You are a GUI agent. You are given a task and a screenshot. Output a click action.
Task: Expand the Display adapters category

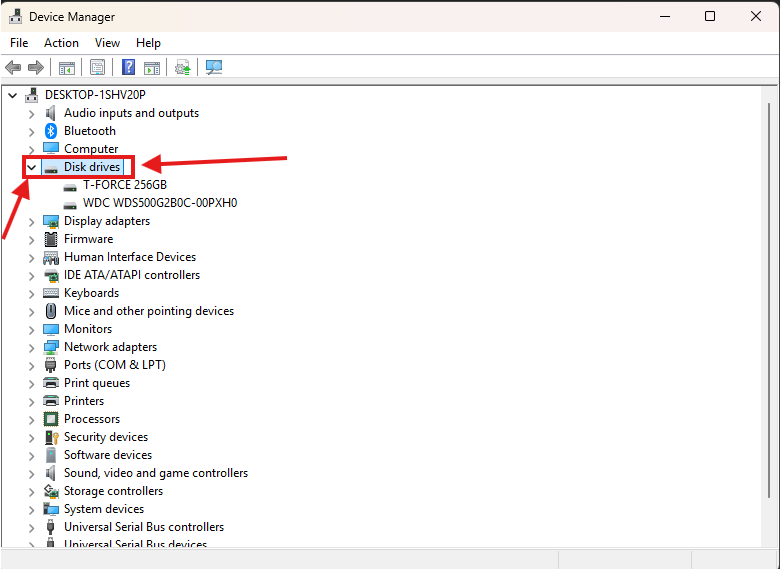(x=32, y=221)
